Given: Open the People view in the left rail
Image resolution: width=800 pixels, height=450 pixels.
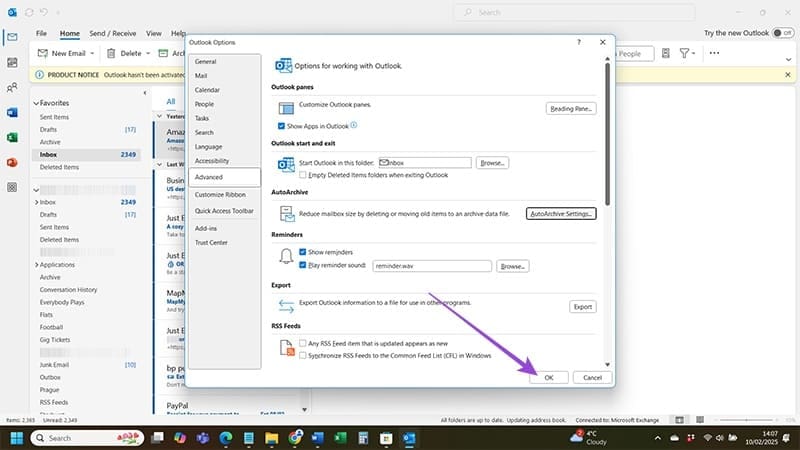Looking at the screenshot, I should tap(12, 87).
